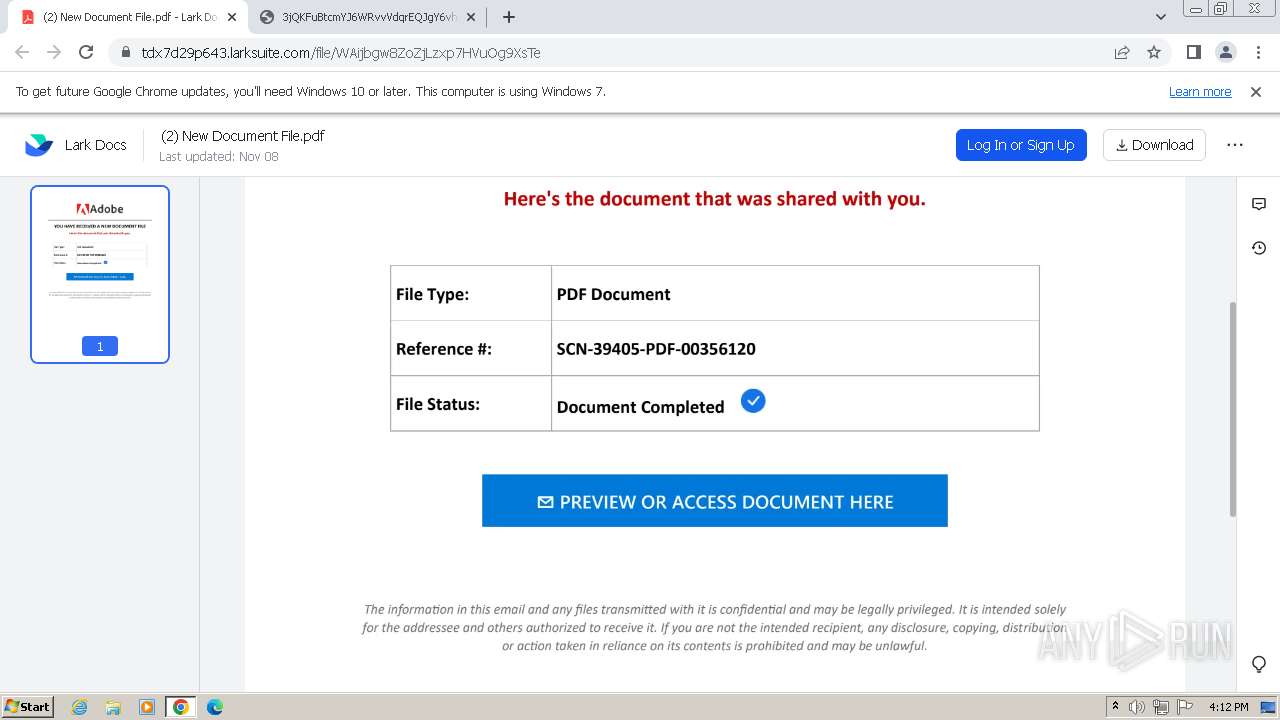Open Chrome three-dot menu
1280x720 pixels.
(1258, 52)
